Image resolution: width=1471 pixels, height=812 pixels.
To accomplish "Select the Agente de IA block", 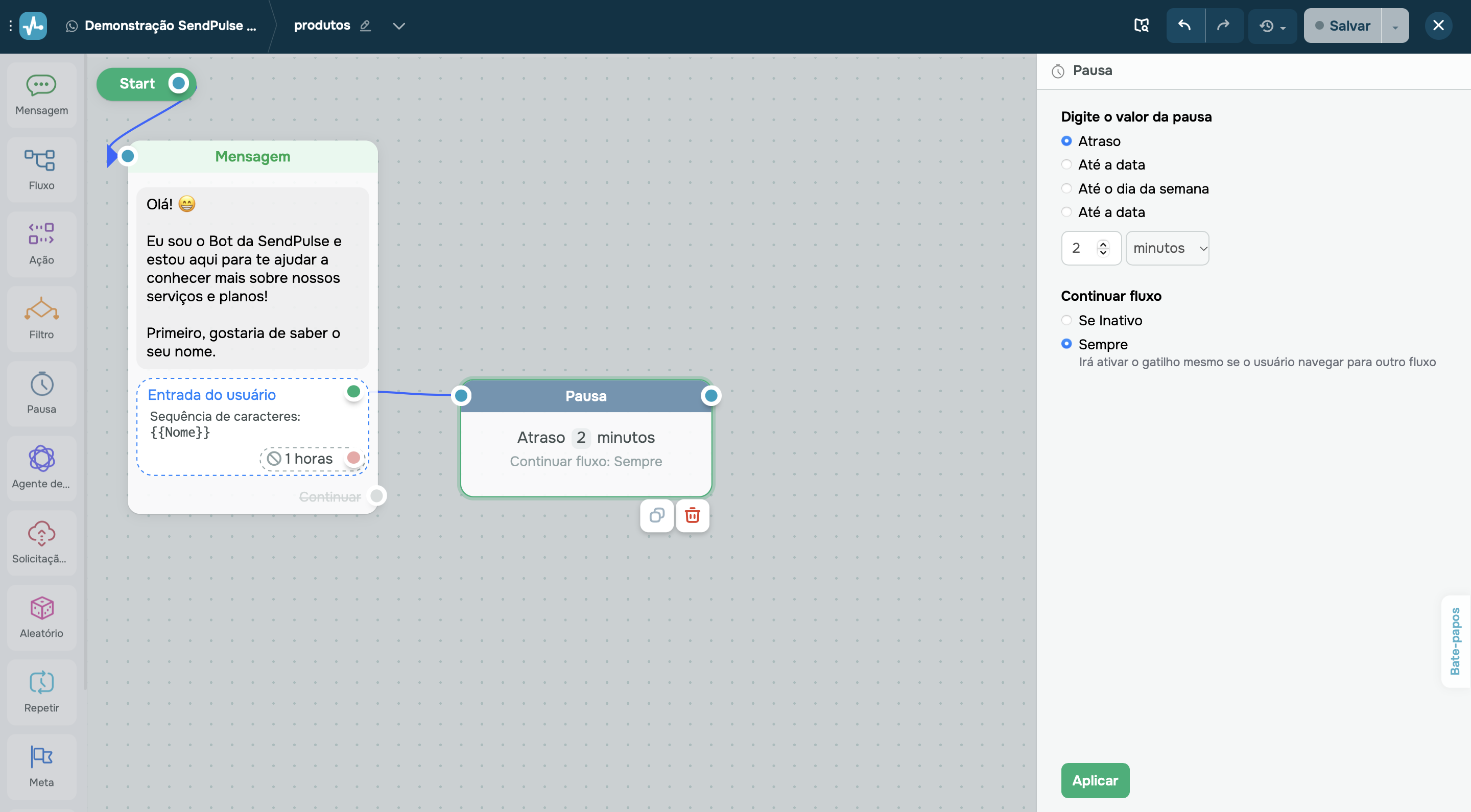I will click(x=42, y=468).
